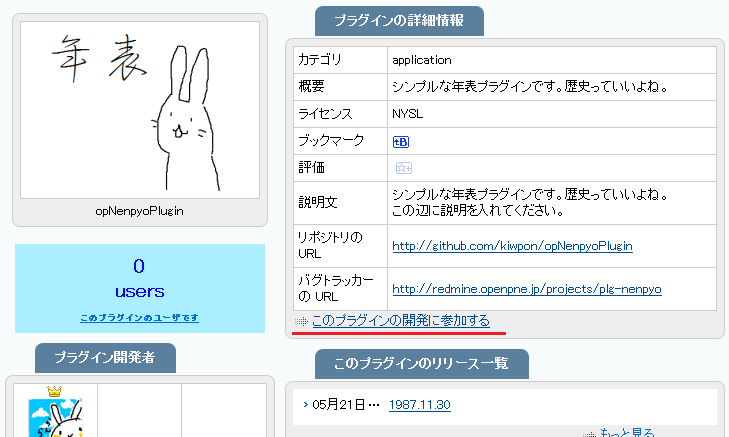The width and height of the screenshot is (729, 437).
Task: Click the small icon before もっと見る
Action: 590,433
